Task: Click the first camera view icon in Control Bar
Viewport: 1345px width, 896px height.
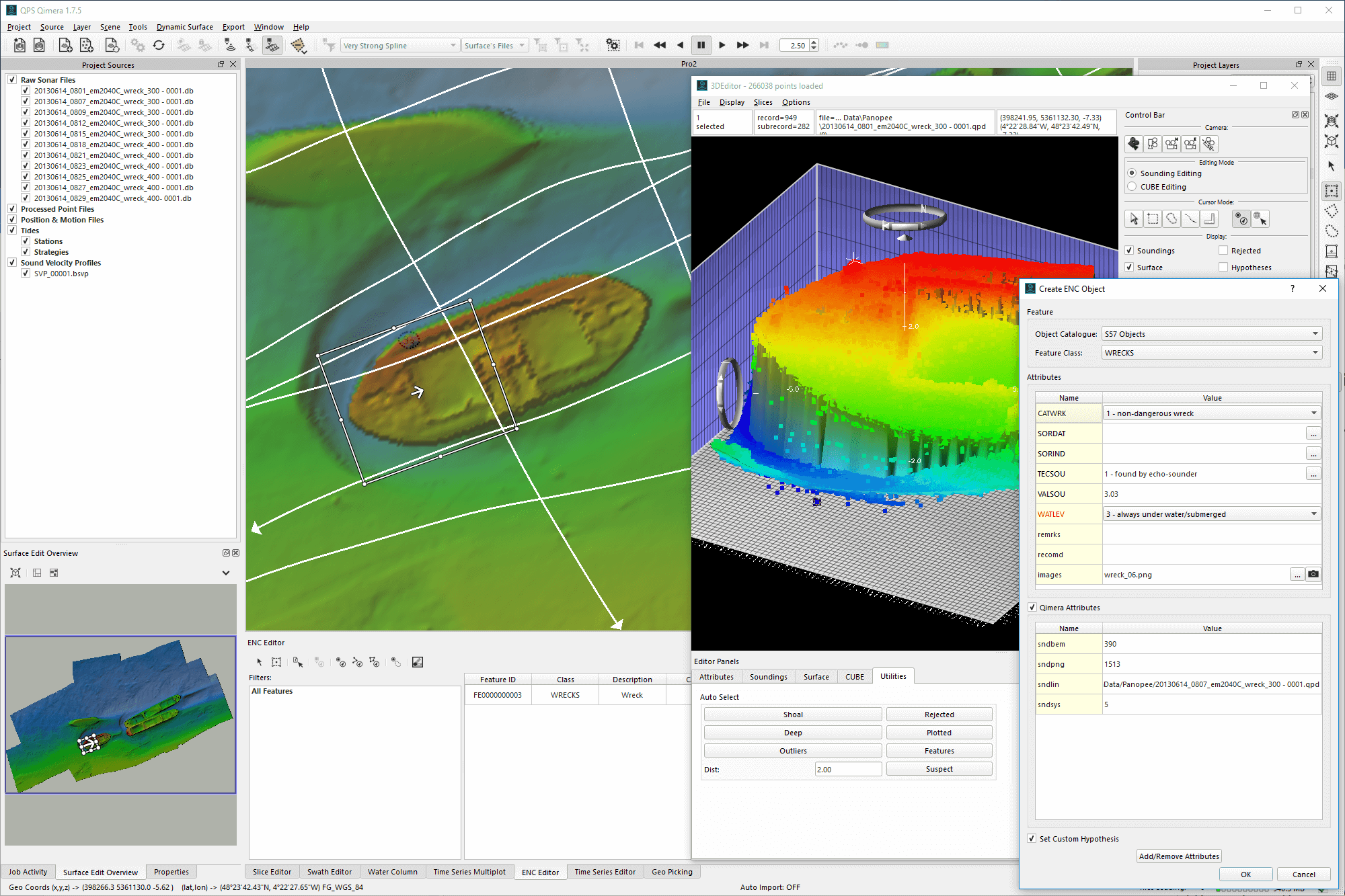Action: click(x=1134, y=144)
